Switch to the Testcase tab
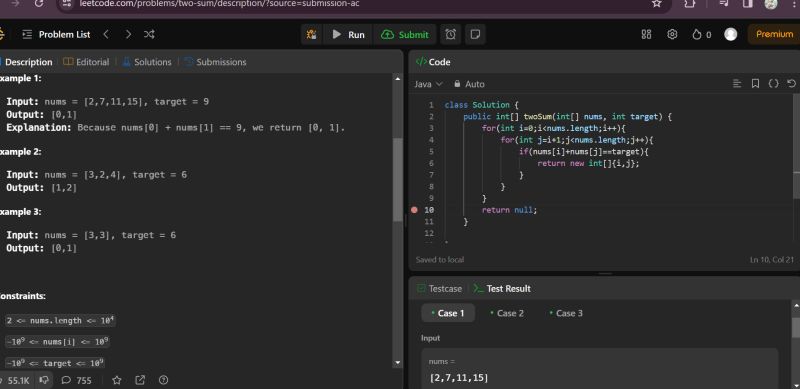Viewport: 800px width, 389px height. click(439, 288)
